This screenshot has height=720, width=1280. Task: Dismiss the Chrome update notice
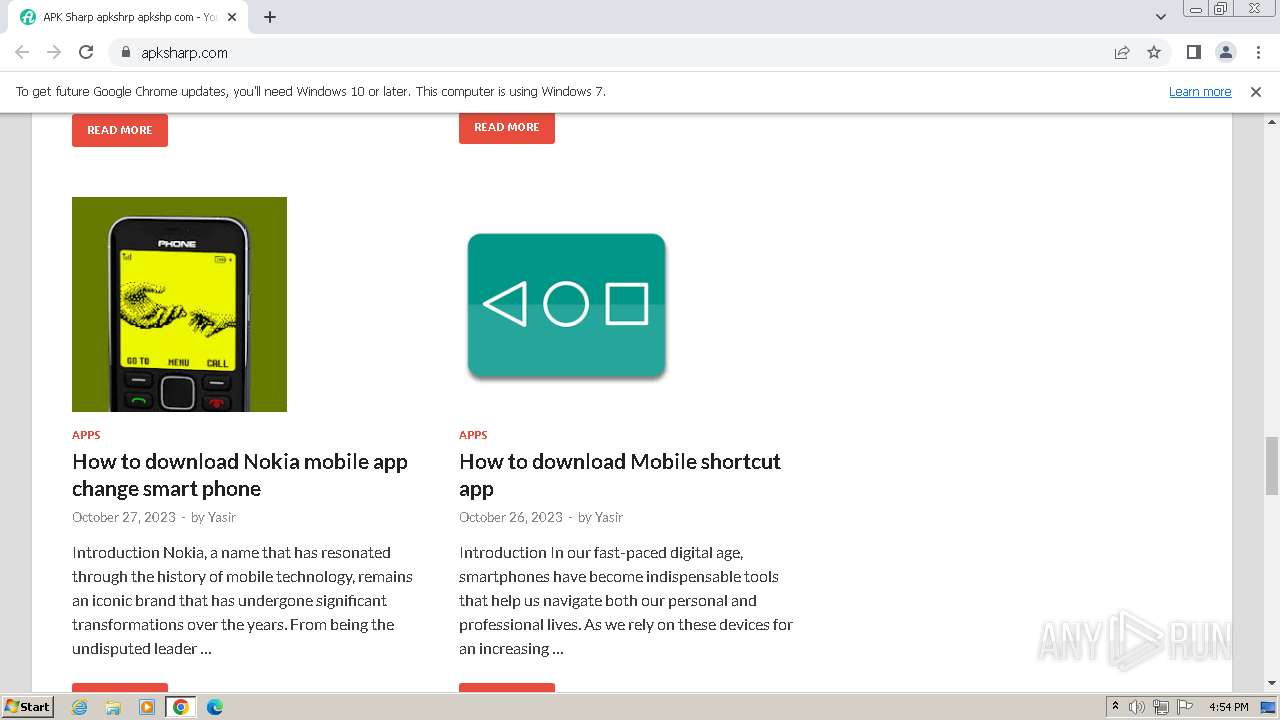point(1256,91)
